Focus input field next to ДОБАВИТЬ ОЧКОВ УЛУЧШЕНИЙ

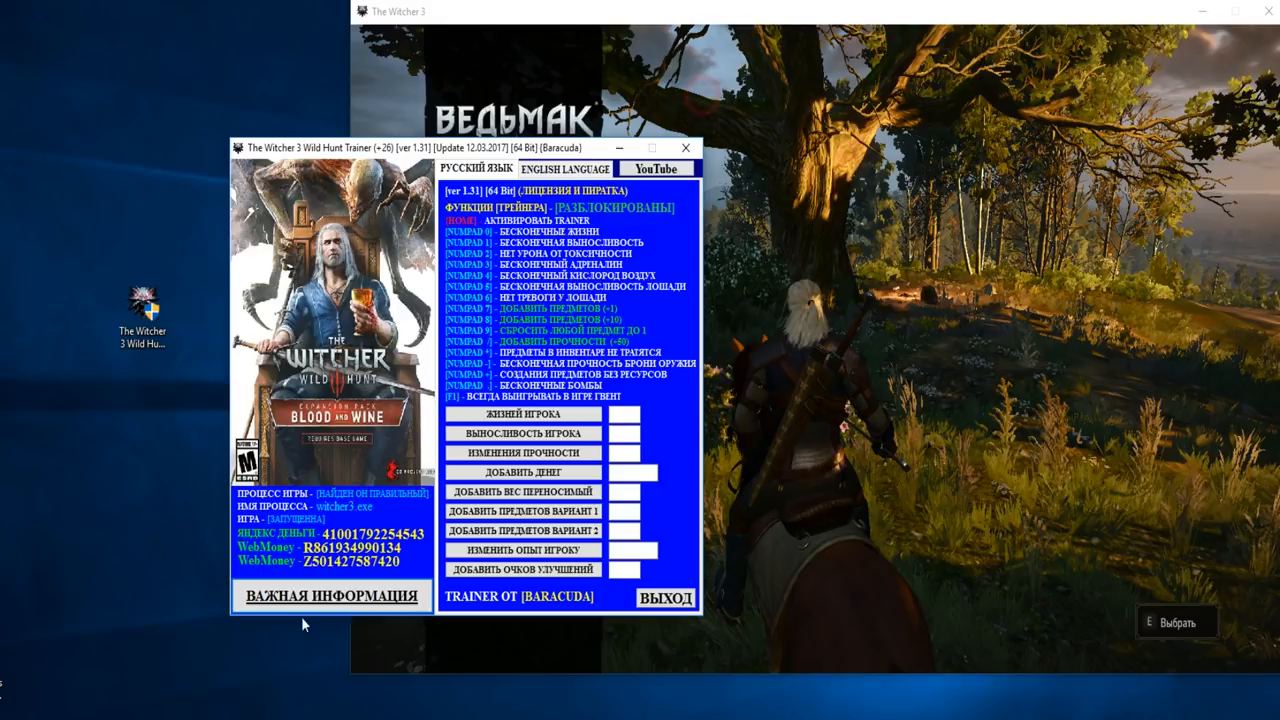624,570
